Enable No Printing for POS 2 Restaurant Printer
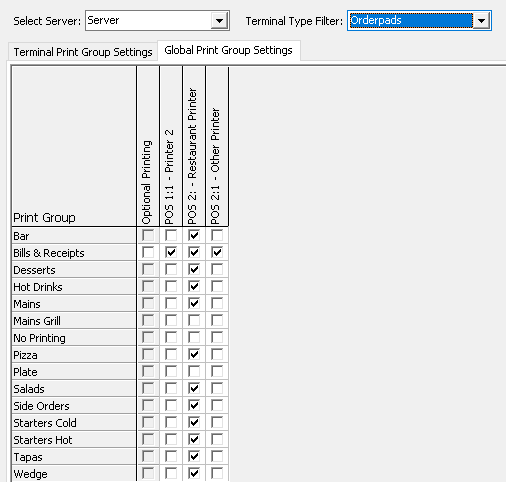This screenshot has height=482, width=506. [x=194, y=337]
